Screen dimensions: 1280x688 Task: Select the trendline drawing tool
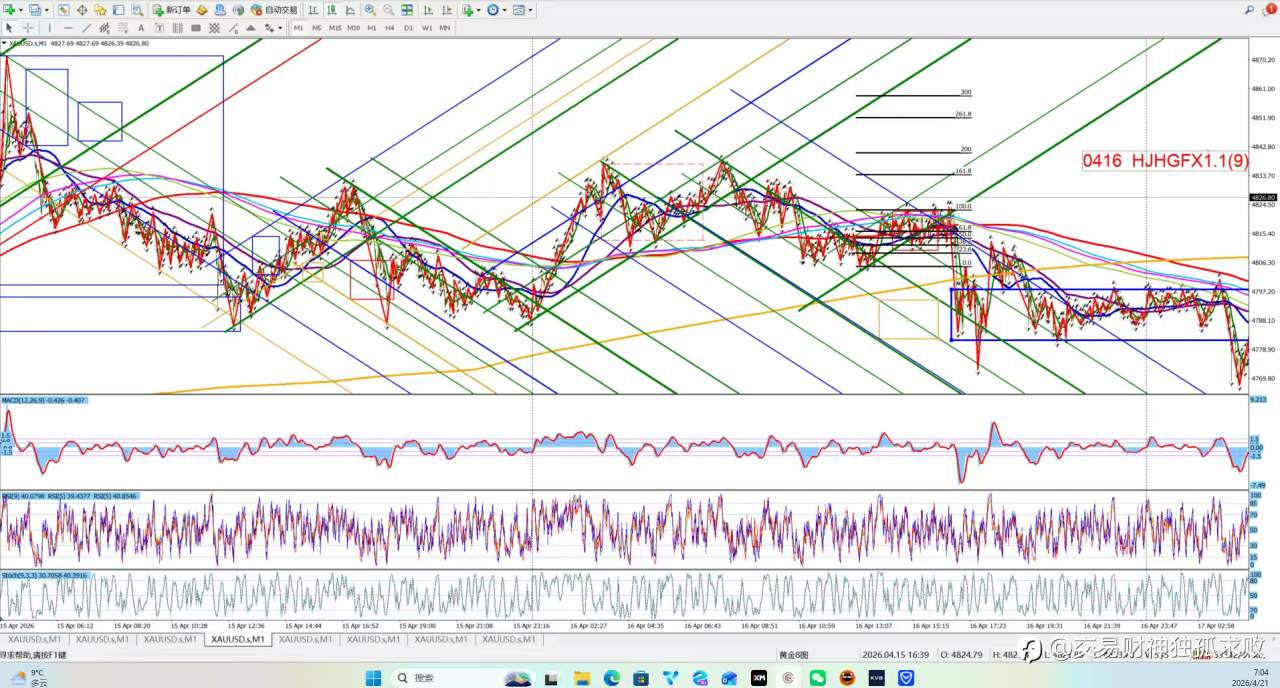click(x=86, y=28)
